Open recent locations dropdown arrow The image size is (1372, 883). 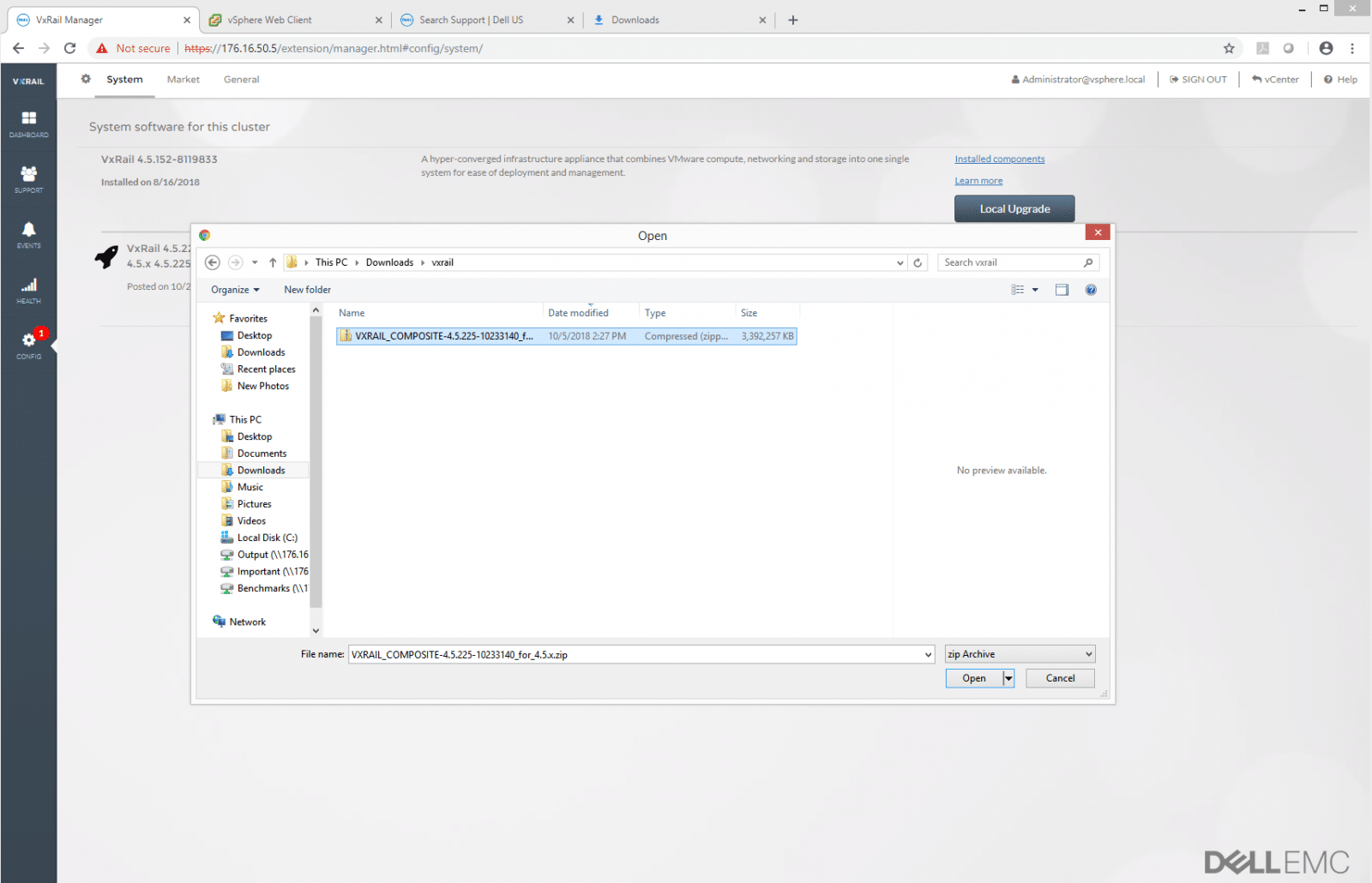[255, 262]
